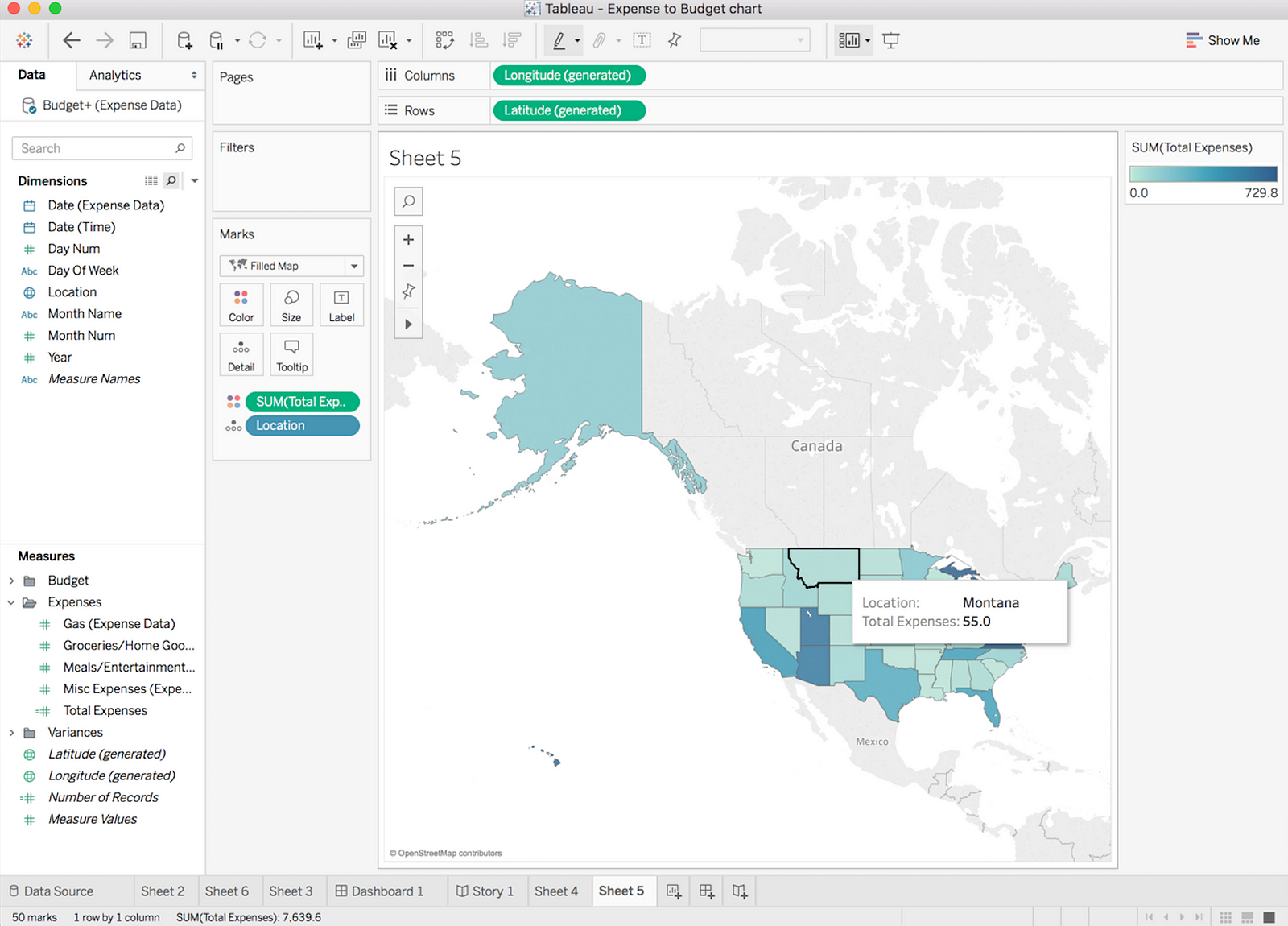The width and height of the screenshot is (1288, 926).
Task: Sort descending using the toolbar icon
Action: tap(512, 40)
